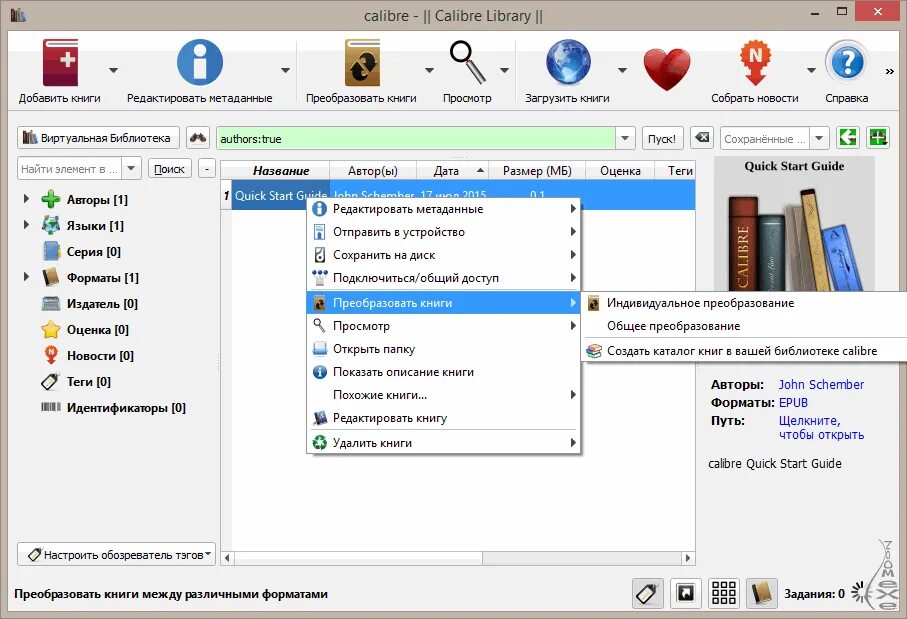Select Send to device menu entry
Image resolution: width=907 pixels, height=619 pixels.
coord(443,232)
